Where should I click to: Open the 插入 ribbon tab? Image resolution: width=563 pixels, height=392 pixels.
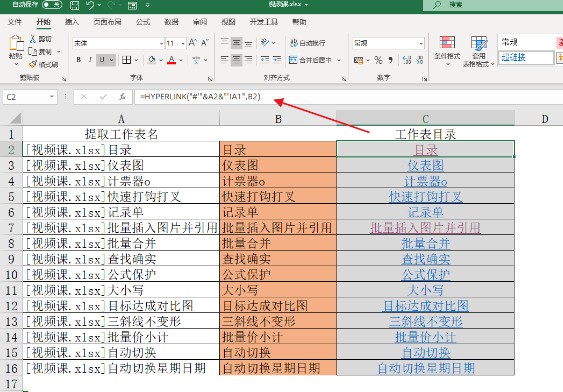72,22
